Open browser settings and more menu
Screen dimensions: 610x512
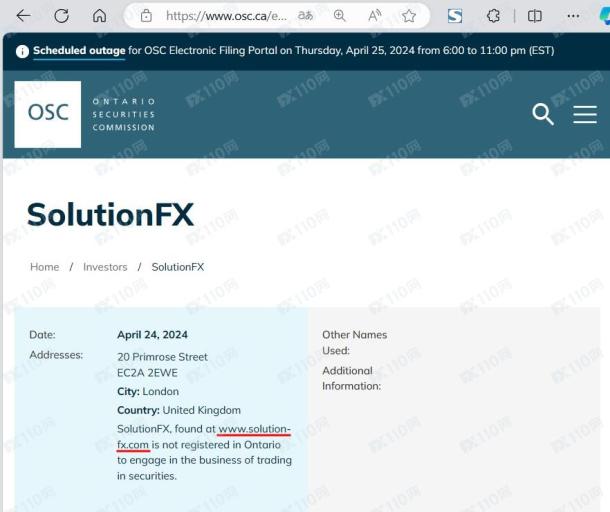tap(573, 16)
